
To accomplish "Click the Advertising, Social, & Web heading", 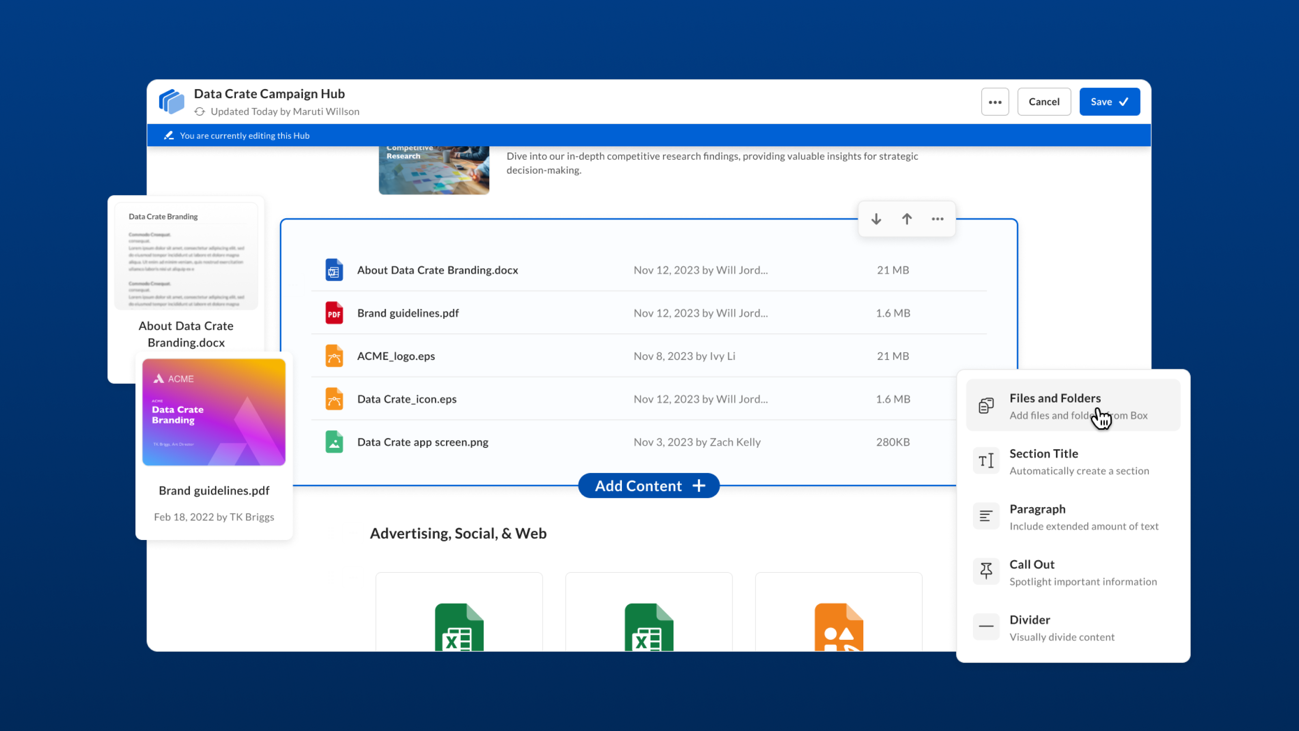I will [x=458, y=533].
